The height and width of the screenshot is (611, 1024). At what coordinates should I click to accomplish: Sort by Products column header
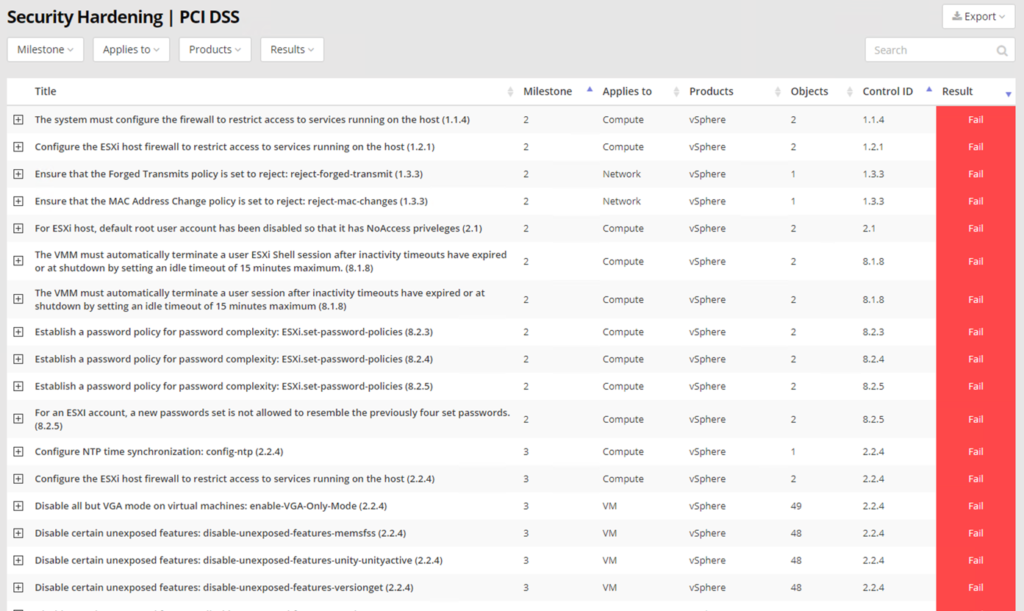[711, 91]
